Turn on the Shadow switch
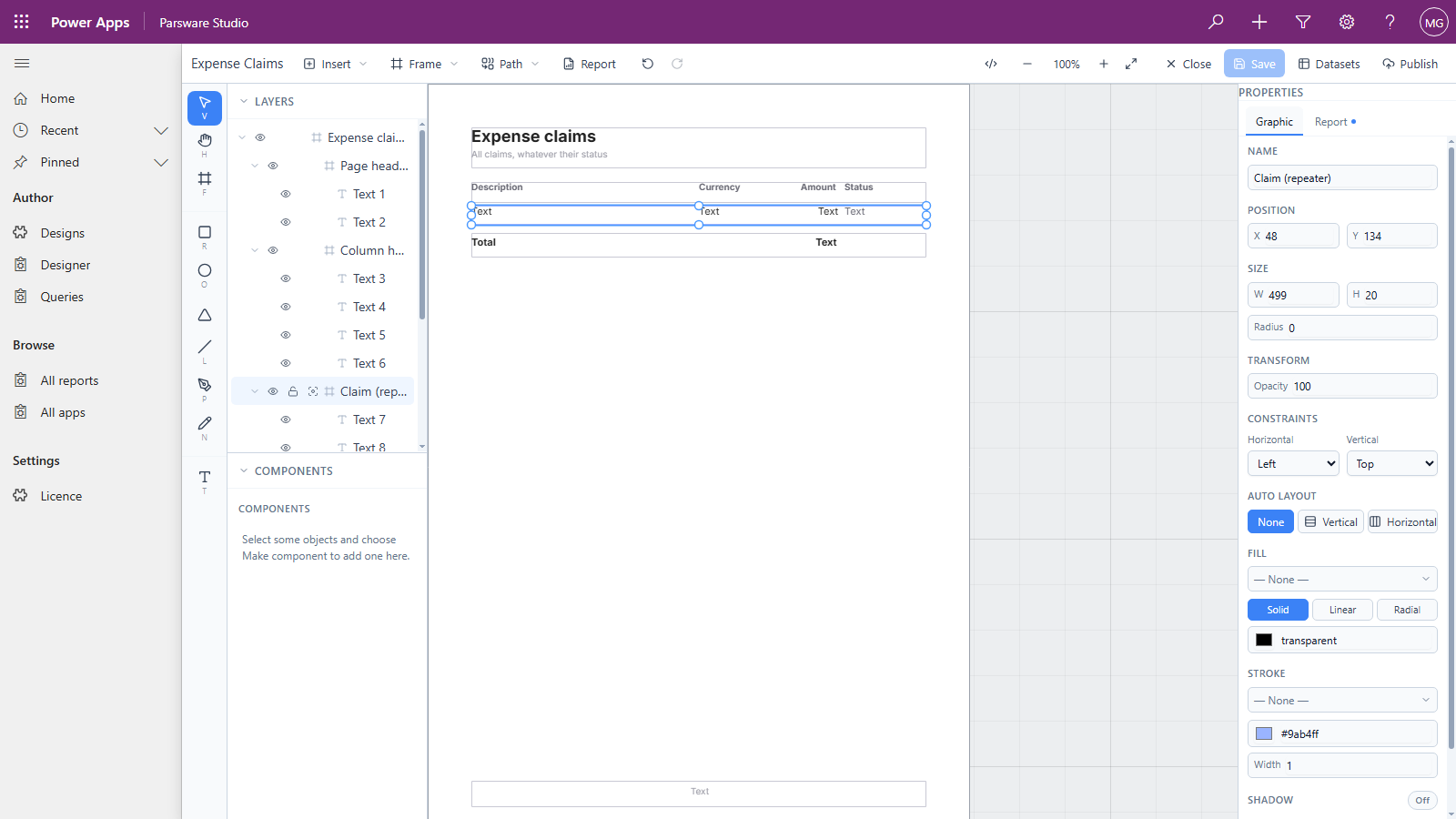1456x819 pixels. tap(1422, 800)
